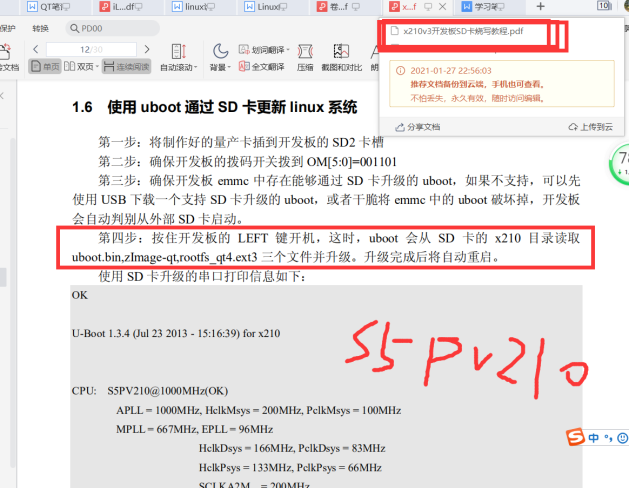
Task: Expand the 划词翻译 dropdown arrow
Action: [288, 50]
